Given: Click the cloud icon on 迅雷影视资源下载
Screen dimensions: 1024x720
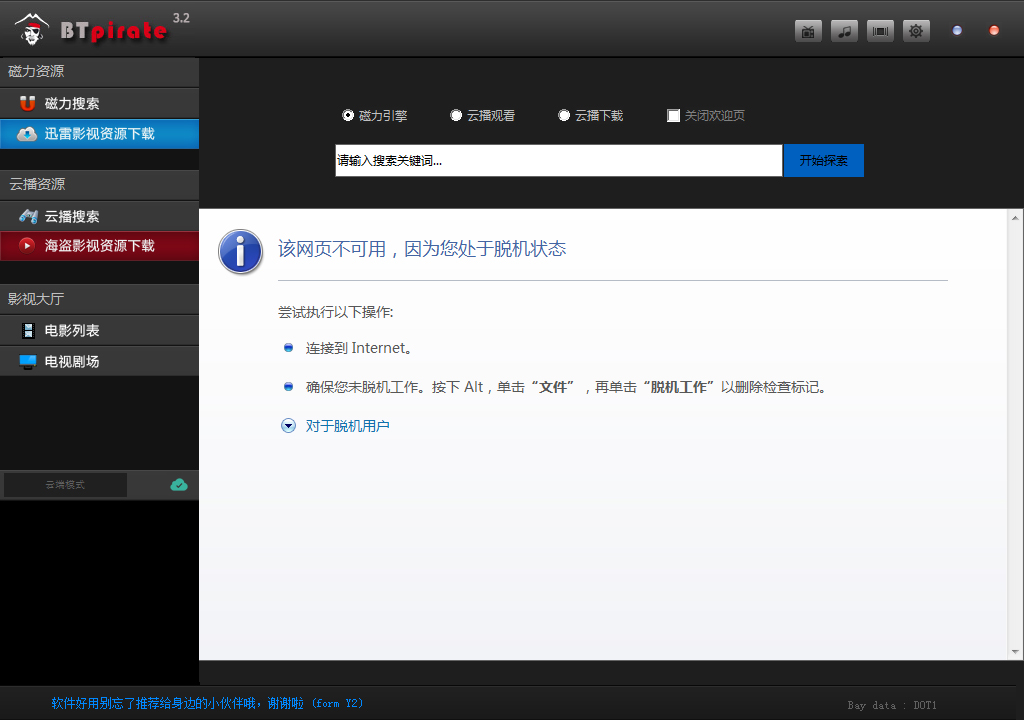Looking at the screenshot, I should pos(25,134).
